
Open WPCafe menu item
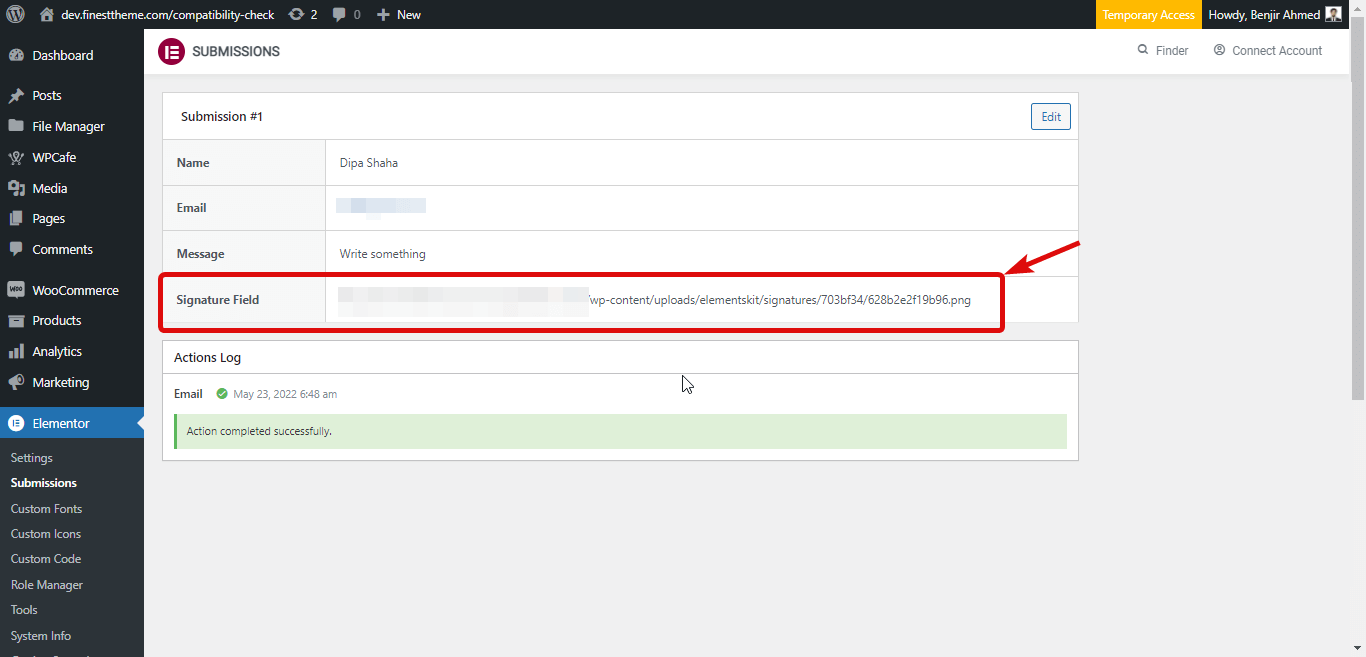click(72, 158)
